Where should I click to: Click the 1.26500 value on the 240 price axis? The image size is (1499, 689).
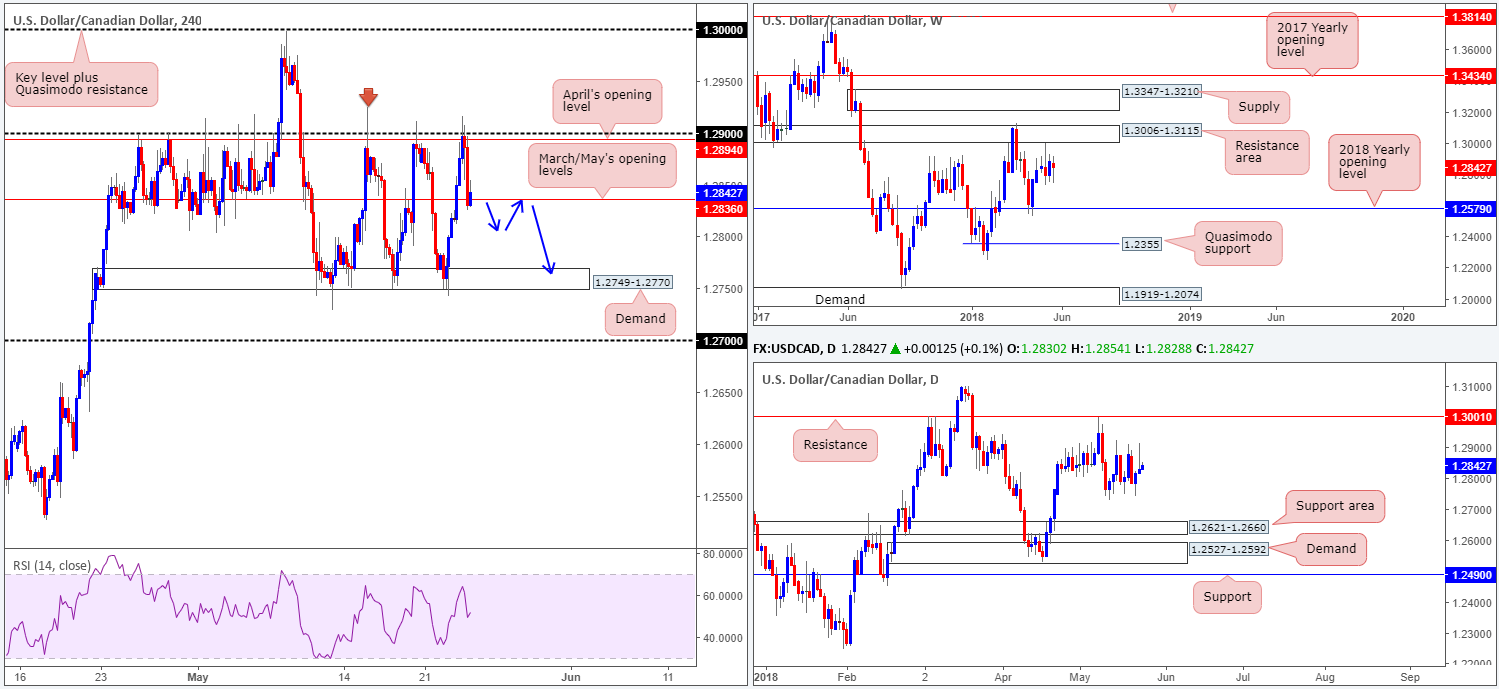click(x=722, y=393)
